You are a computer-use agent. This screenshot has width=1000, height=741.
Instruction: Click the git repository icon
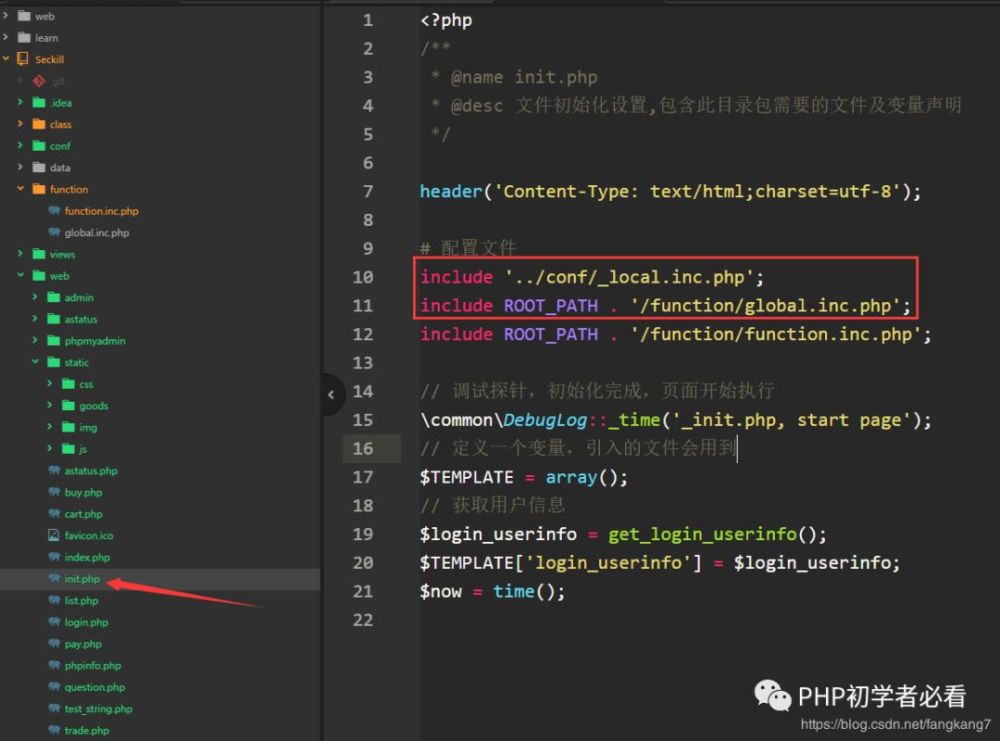(39, 81)
